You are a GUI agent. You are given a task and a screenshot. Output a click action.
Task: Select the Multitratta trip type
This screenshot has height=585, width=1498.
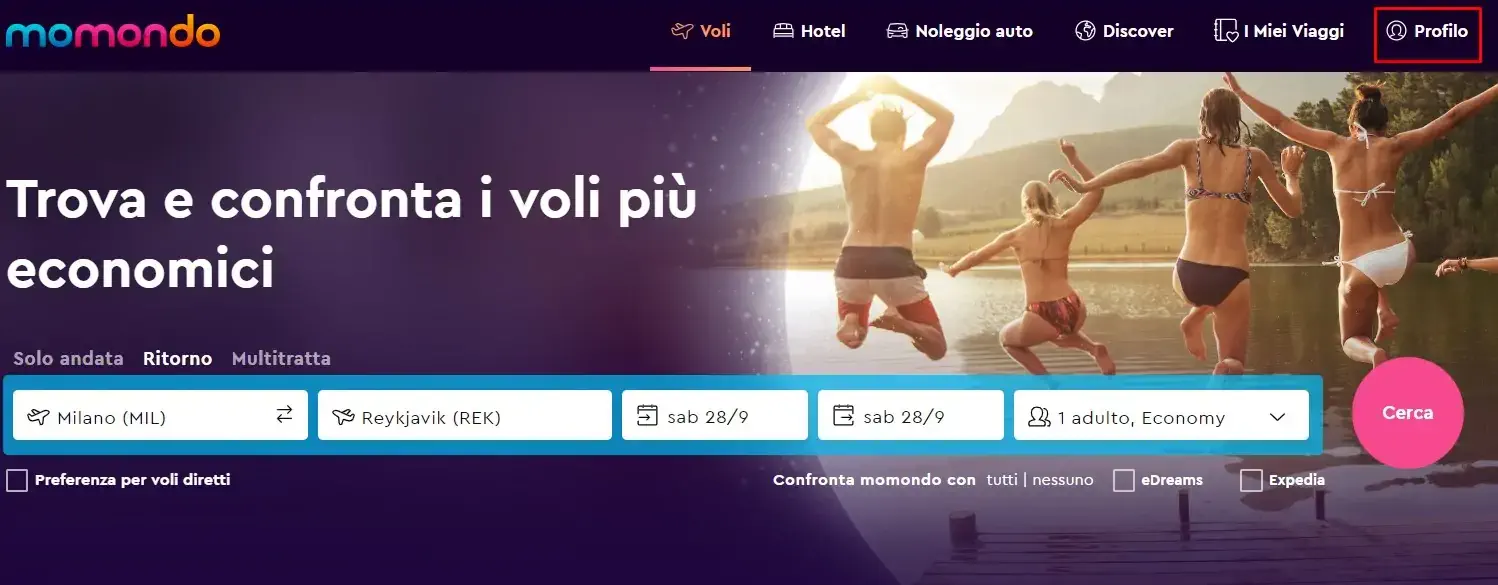[x=281, y=358]
